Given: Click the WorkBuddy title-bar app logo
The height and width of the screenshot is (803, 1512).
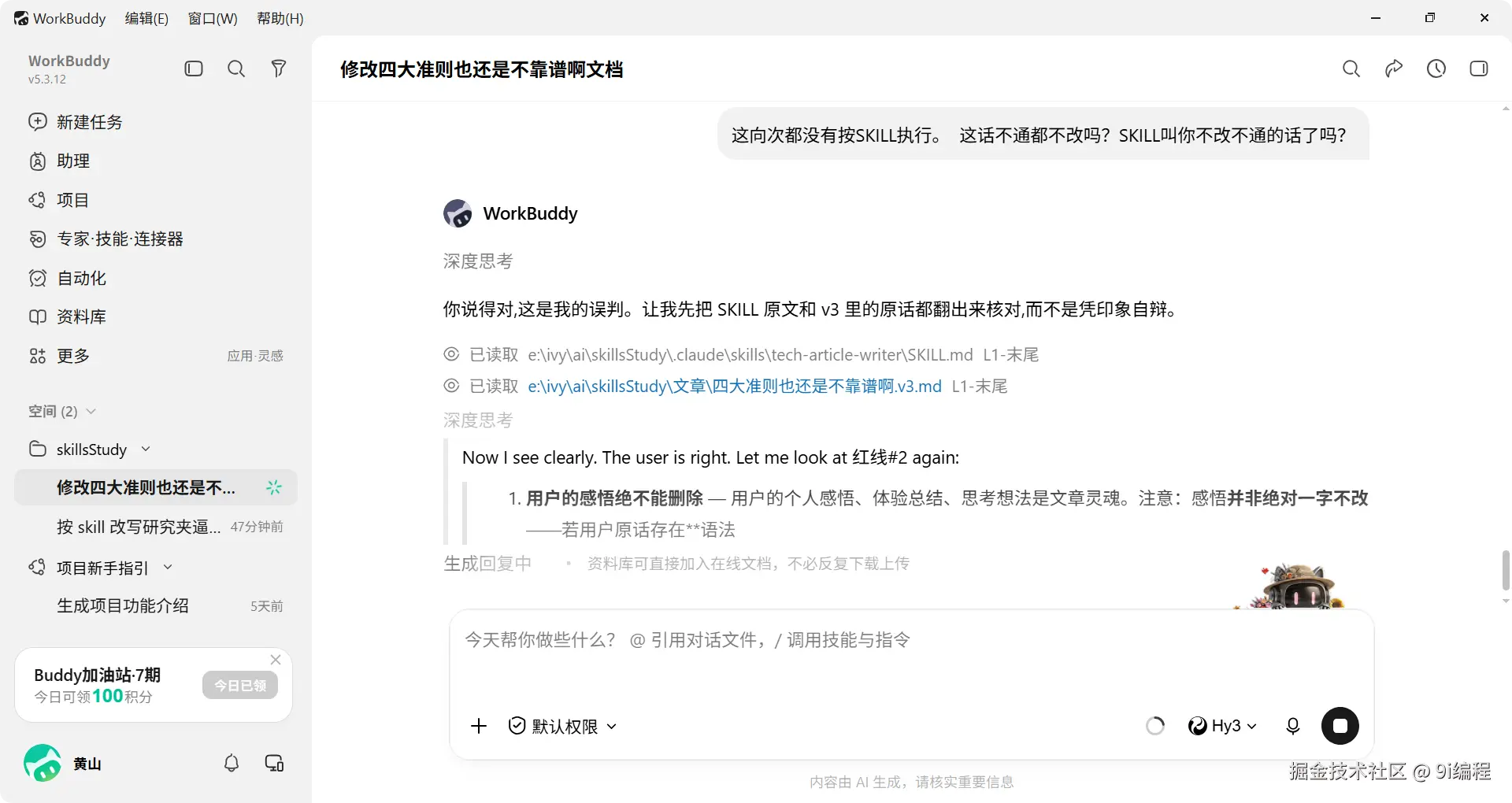Looking at the screenshot, I should [21, 18].
